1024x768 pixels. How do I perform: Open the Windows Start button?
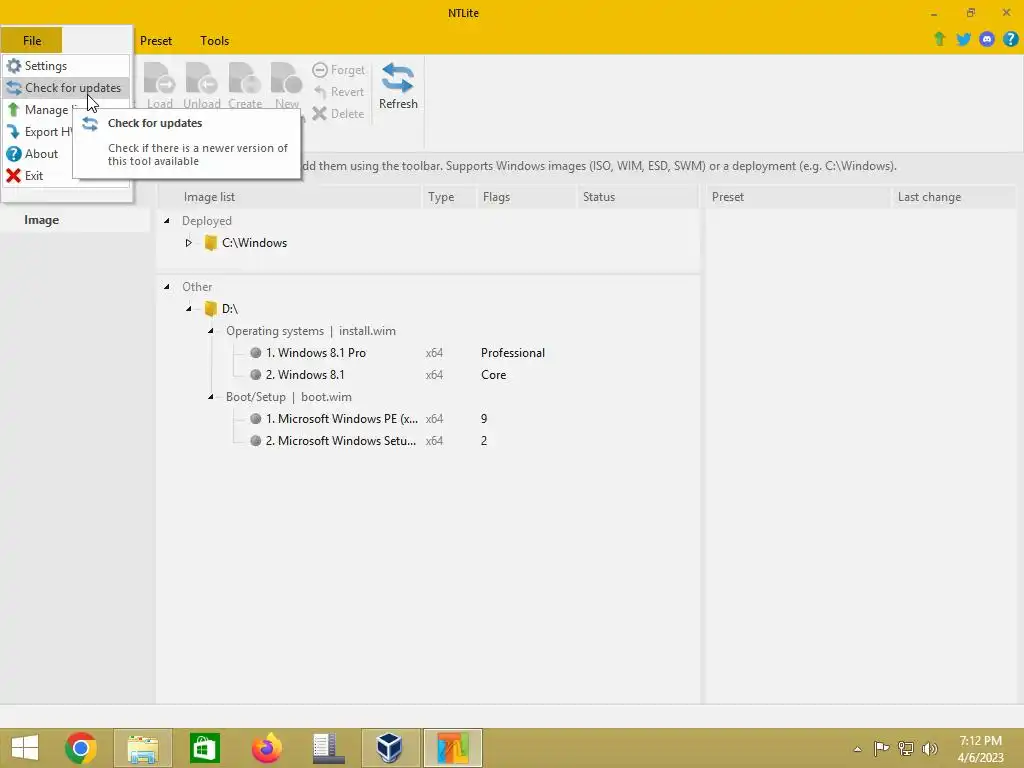pos(25,748)
